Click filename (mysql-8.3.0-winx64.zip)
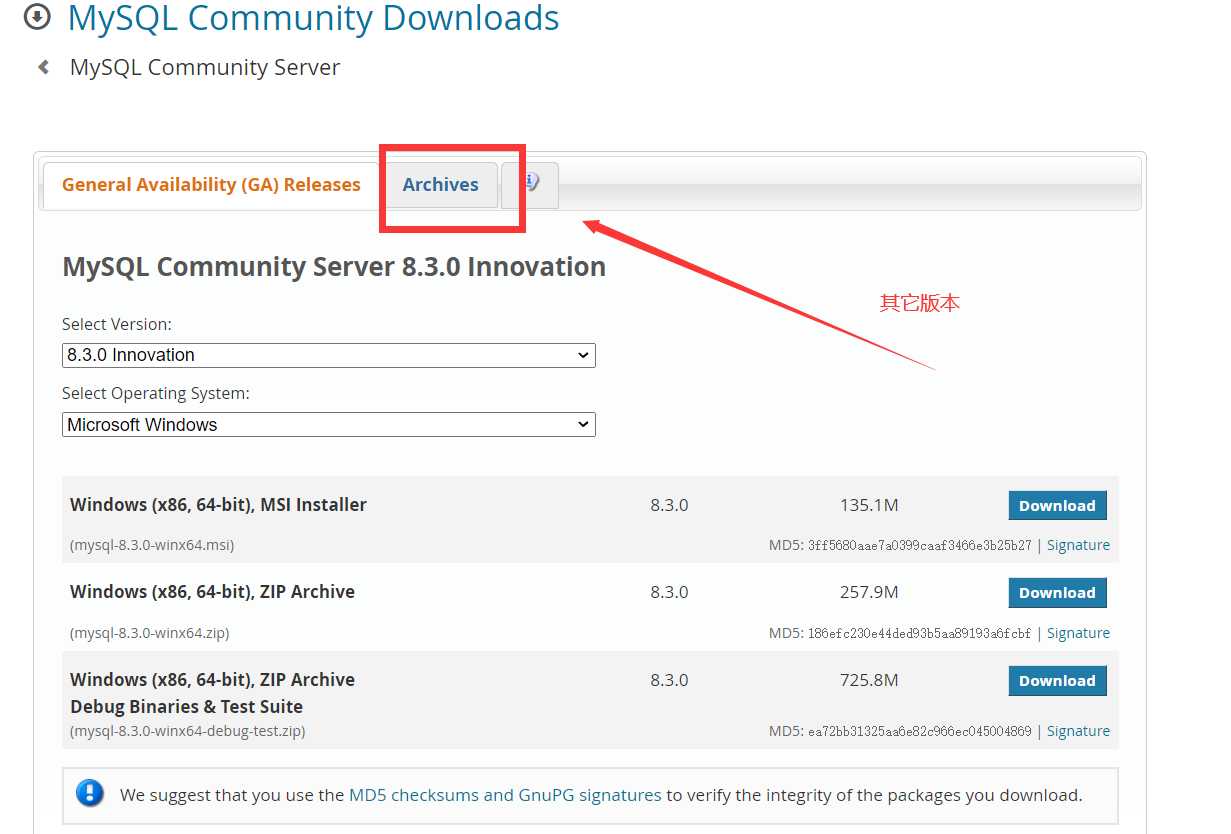 150,633
